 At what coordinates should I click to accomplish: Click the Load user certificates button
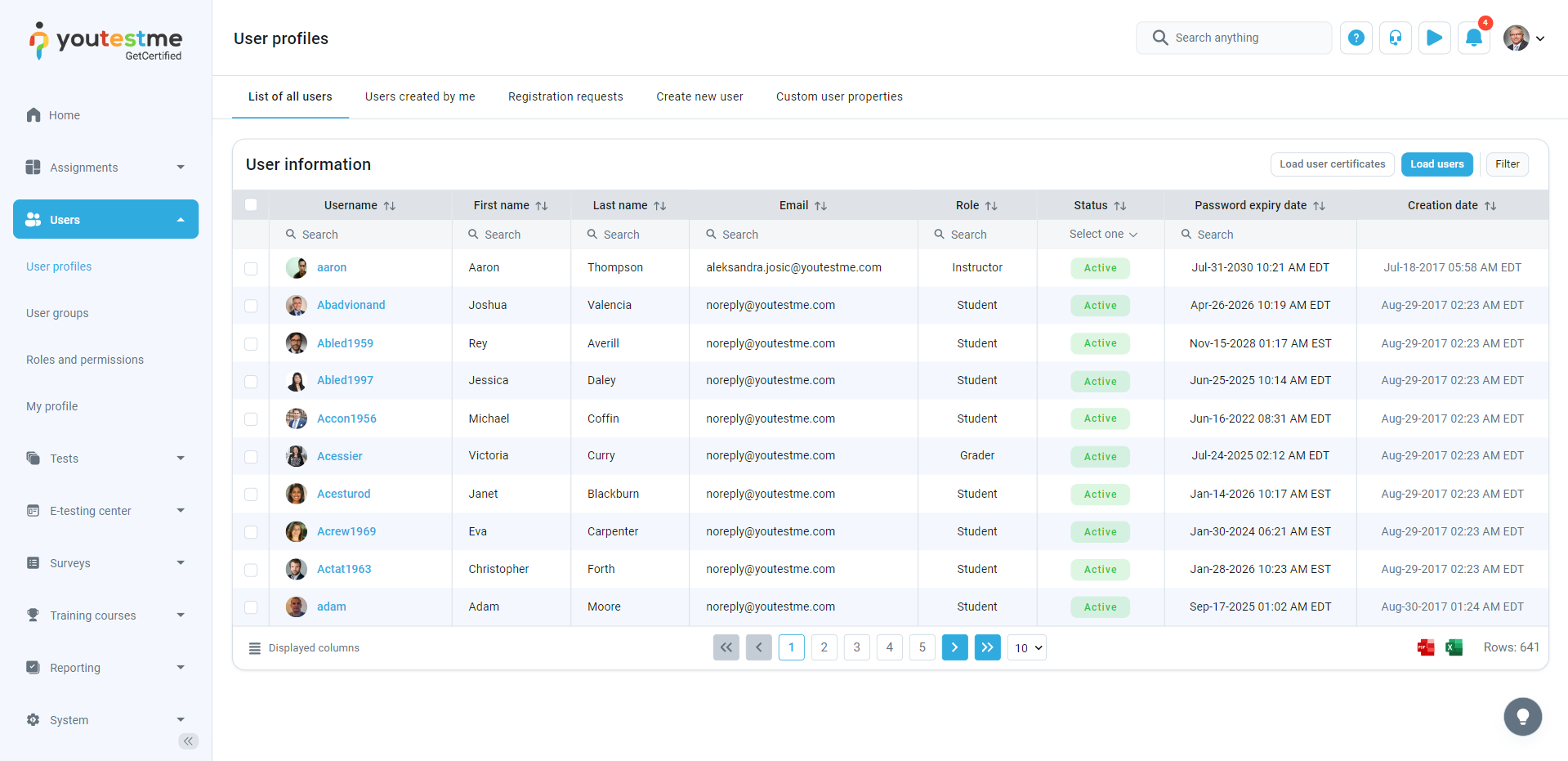point(1332,164)
